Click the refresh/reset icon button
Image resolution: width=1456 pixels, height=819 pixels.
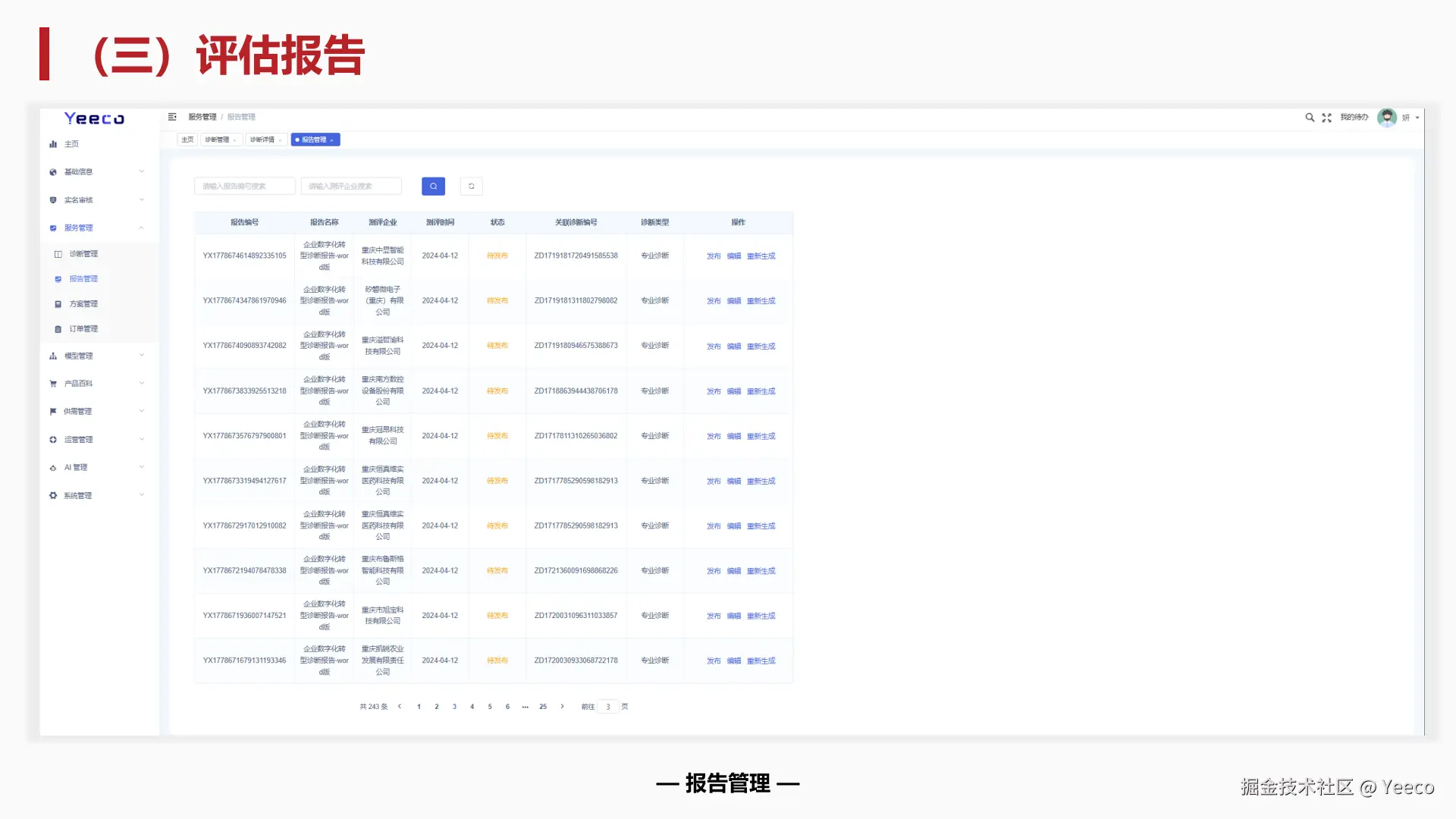[471, 186]
